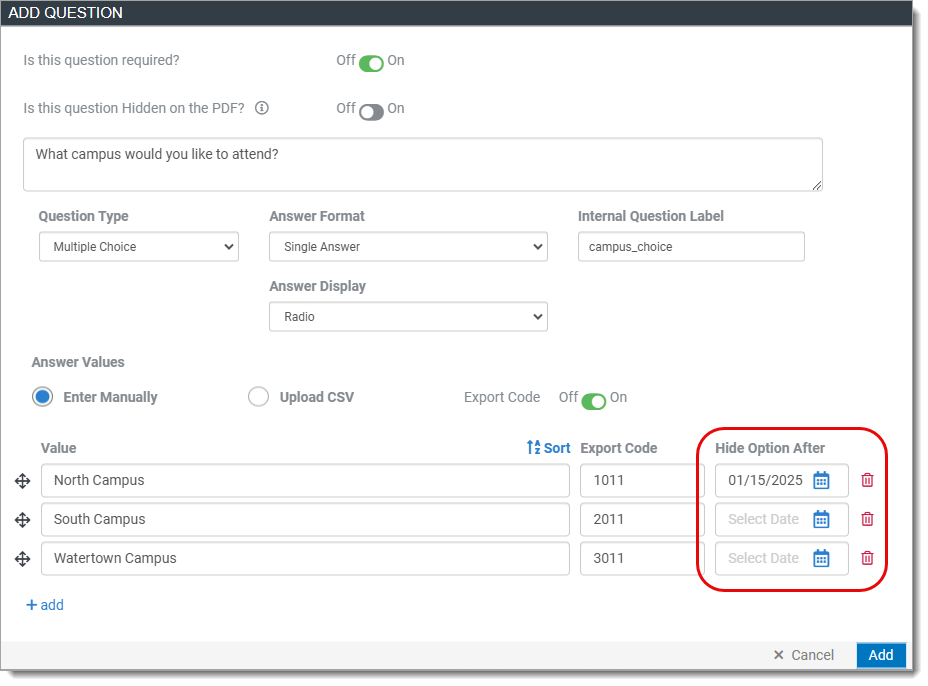The height and width of the screenshot is (686, 928).
Task: Click export code field containing 3011
Action: point(642,559)
